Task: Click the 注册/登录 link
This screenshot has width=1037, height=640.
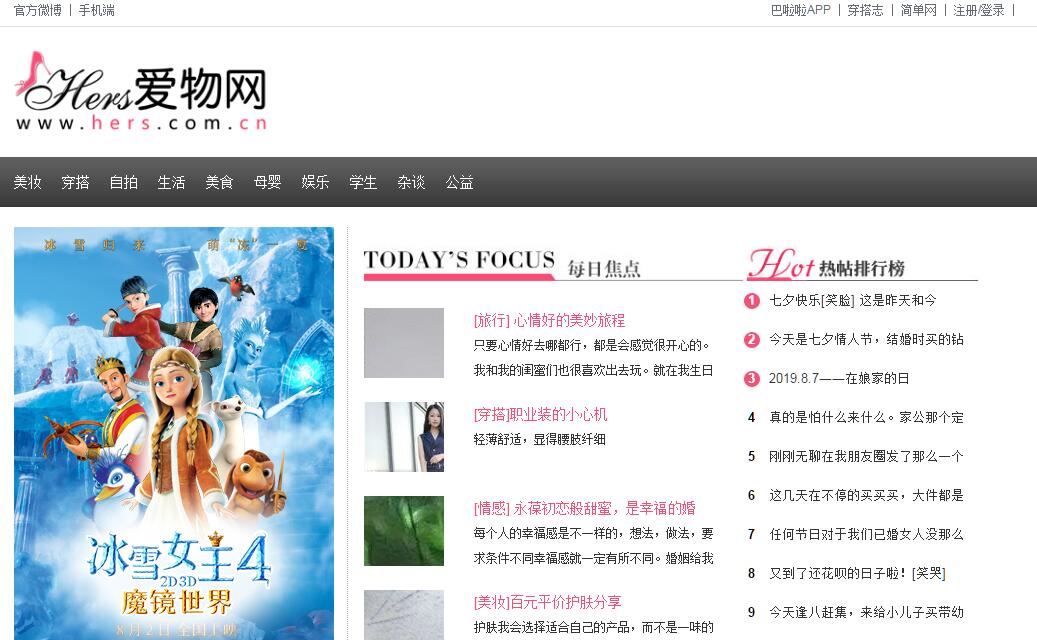Action: tap(979, 10)
